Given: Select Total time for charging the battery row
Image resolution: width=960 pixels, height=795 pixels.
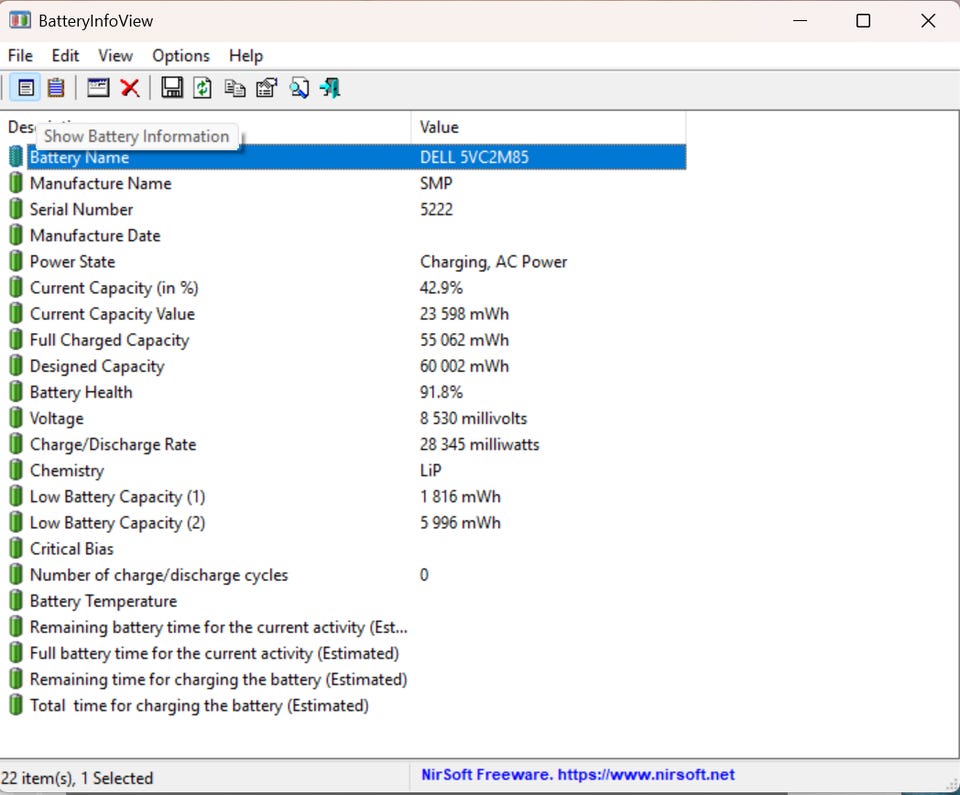Looking at the screenshot, I should (x=347, y=706).
